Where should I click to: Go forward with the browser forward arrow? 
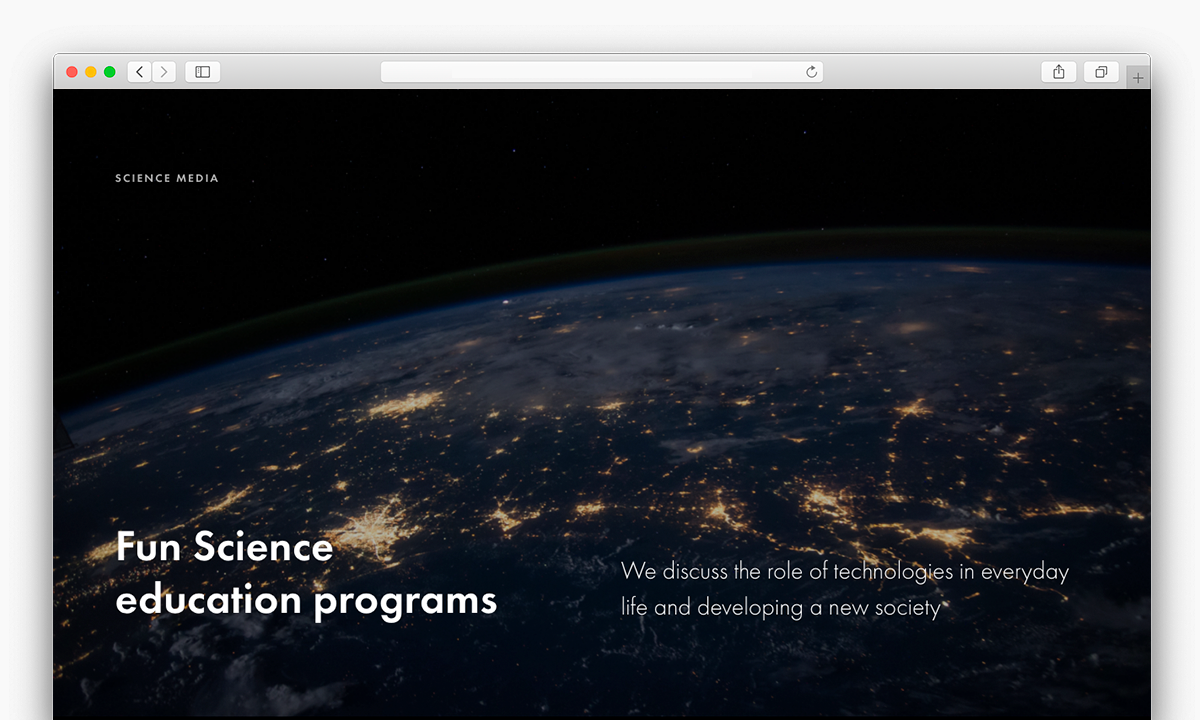(164, 72)
